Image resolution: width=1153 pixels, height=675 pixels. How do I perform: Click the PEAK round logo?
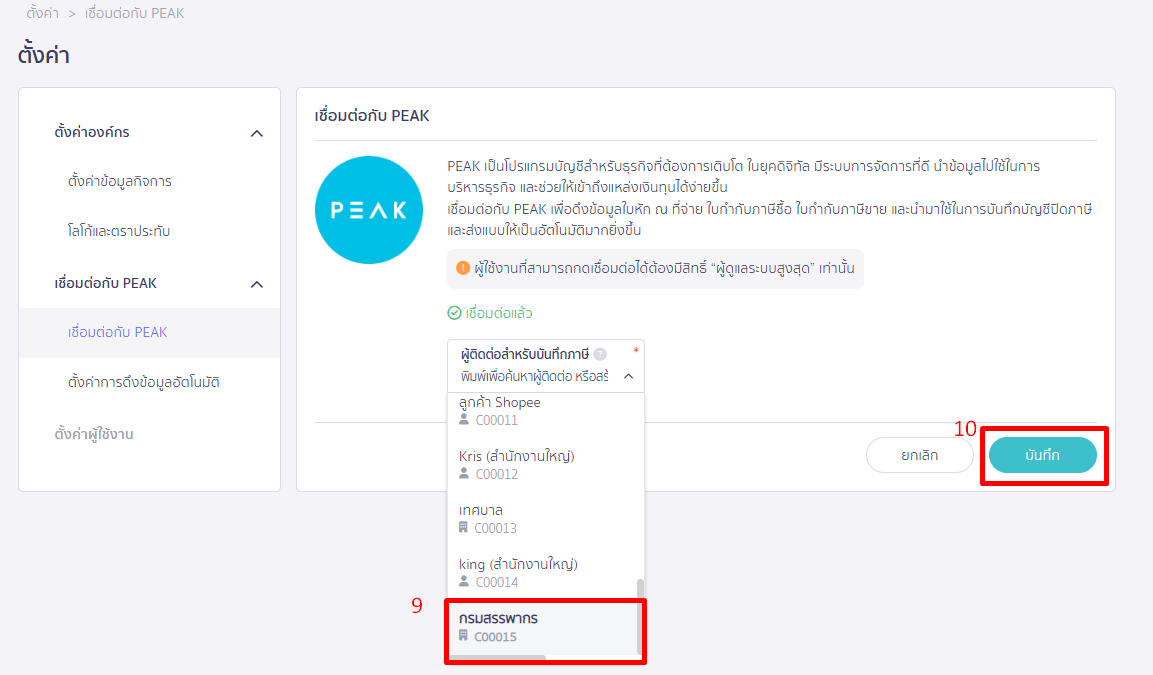(368, 210)
